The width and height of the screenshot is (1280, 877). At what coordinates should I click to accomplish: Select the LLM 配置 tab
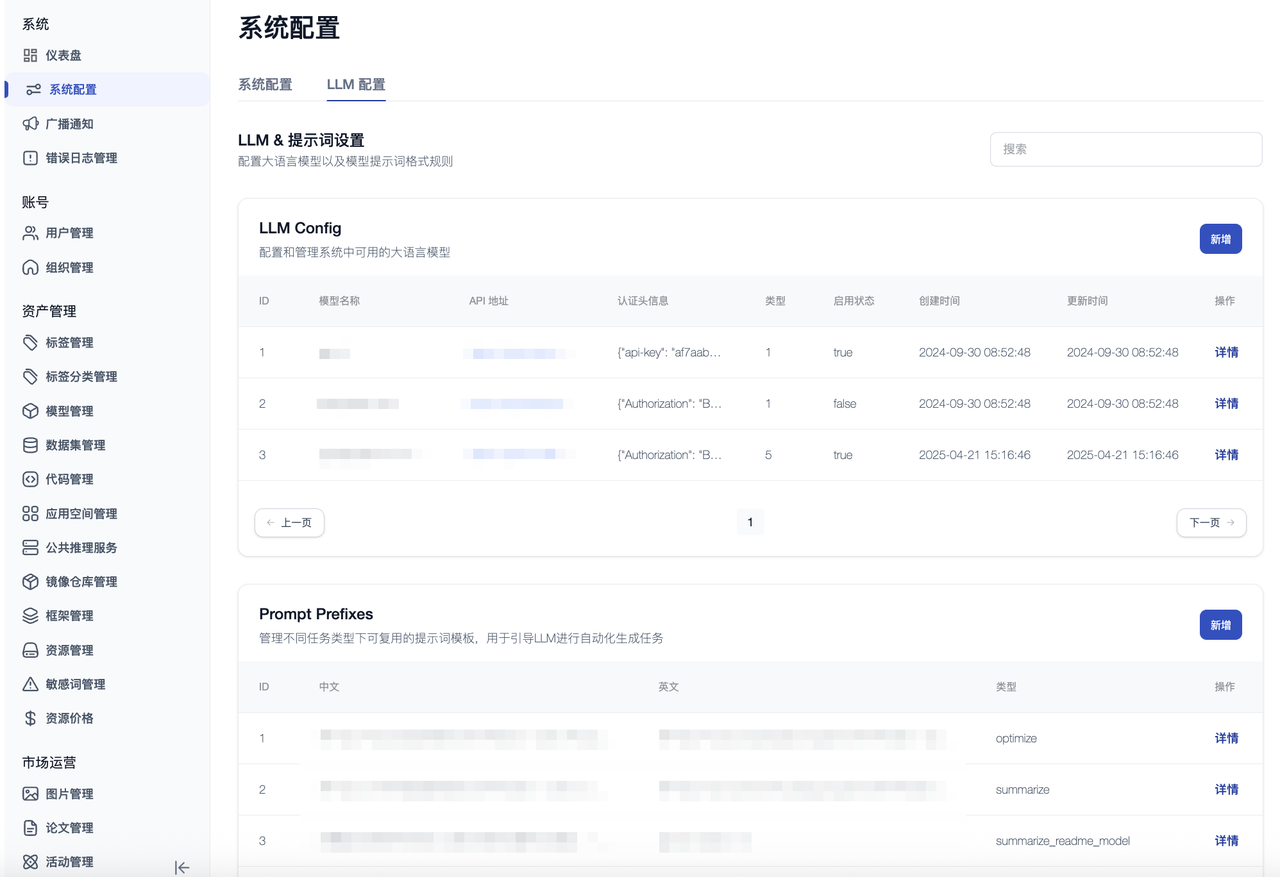click(x=356, y=85)
